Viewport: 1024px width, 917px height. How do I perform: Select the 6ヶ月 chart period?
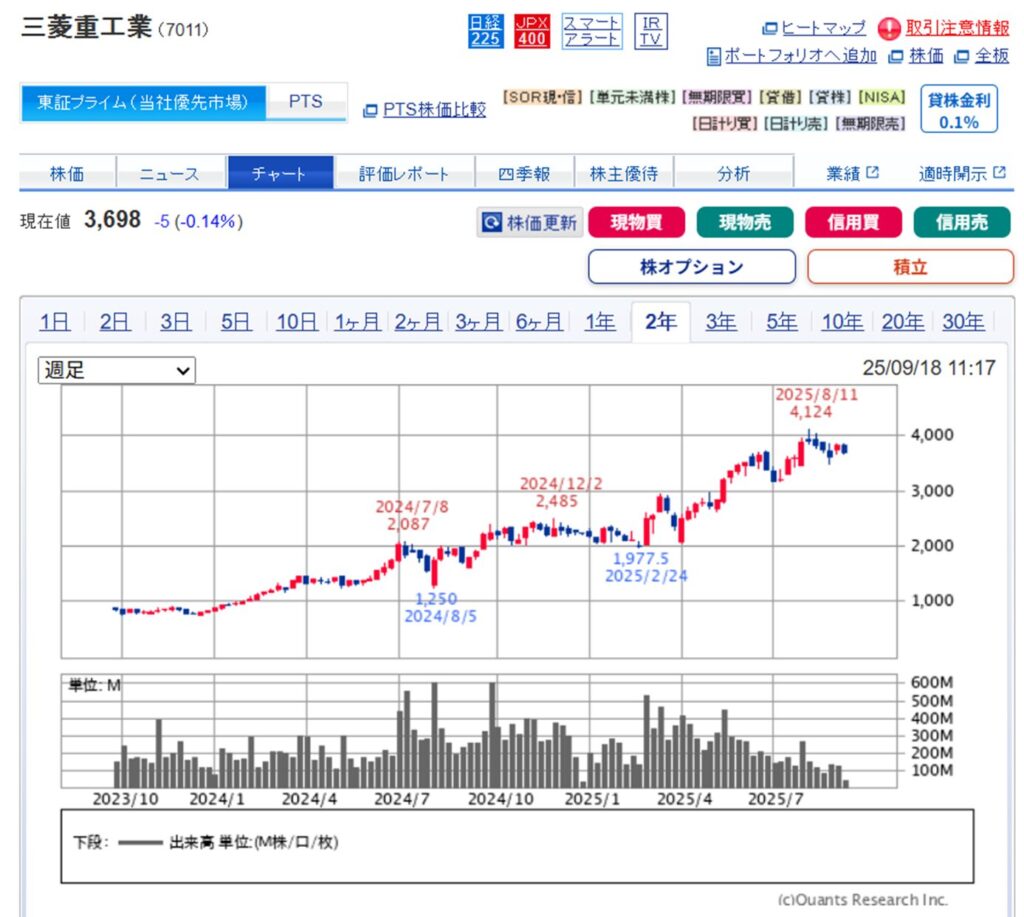click(x=539, y=322)
